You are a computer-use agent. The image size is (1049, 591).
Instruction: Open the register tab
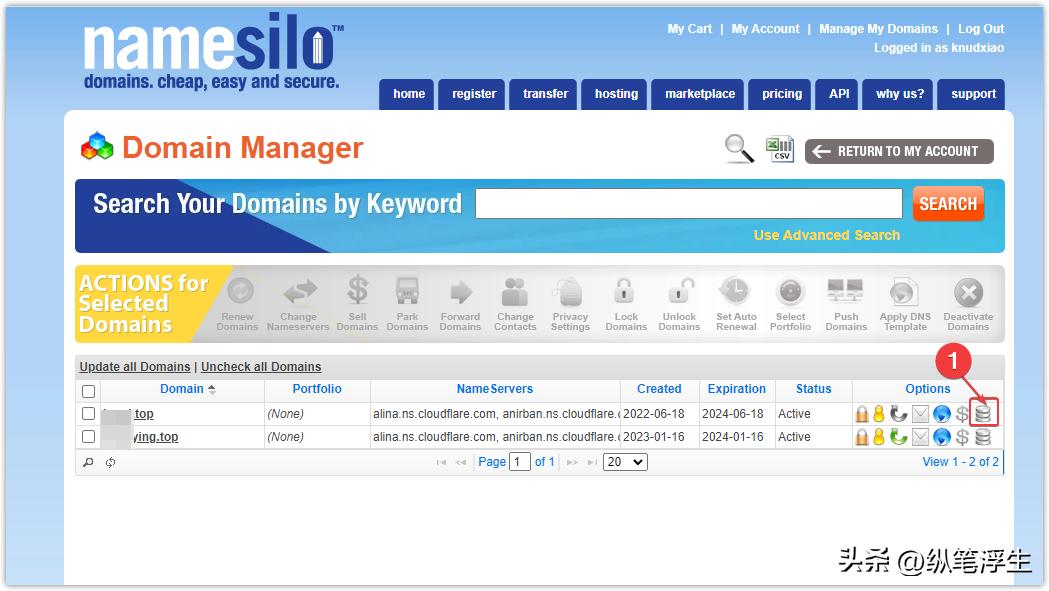(x=472, y=94)
